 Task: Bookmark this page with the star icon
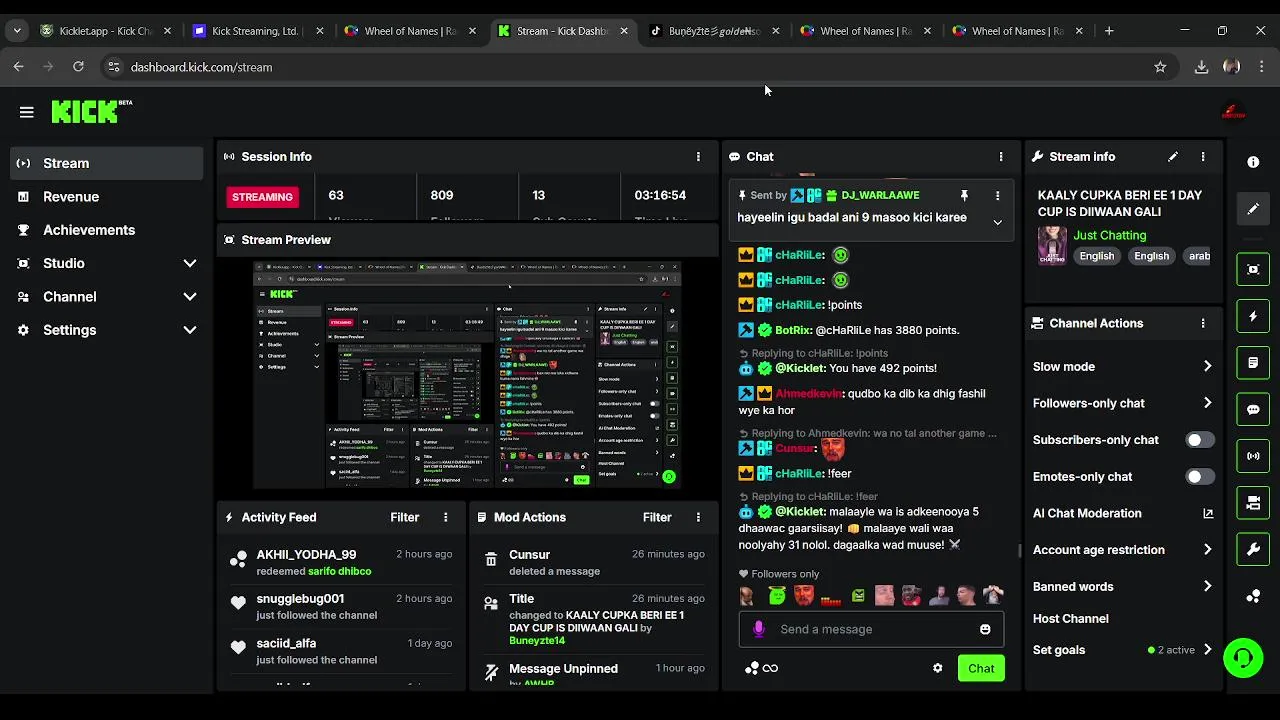tap(1160, 67)
